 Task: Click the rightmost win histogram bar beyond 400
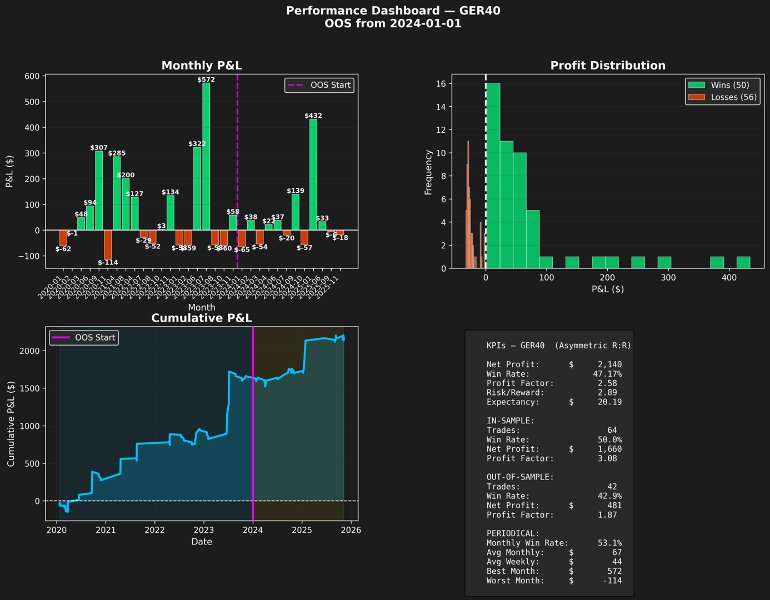coord(743,262)
